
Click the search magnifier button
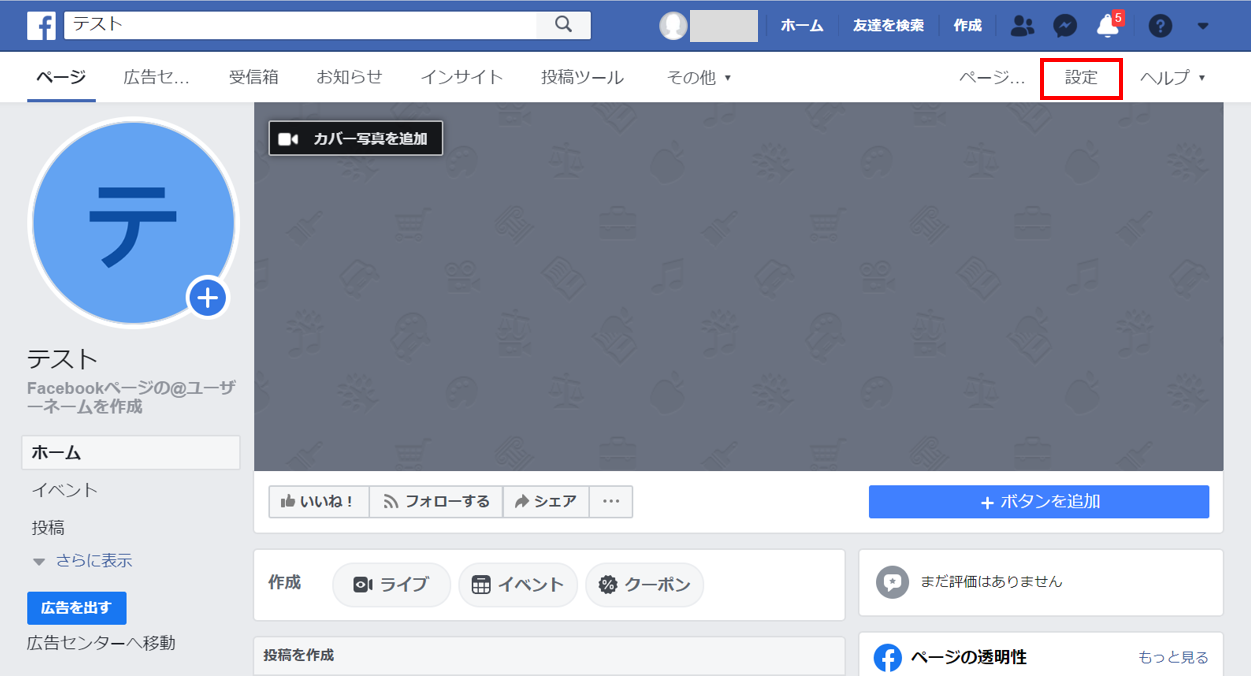point(563,25)
